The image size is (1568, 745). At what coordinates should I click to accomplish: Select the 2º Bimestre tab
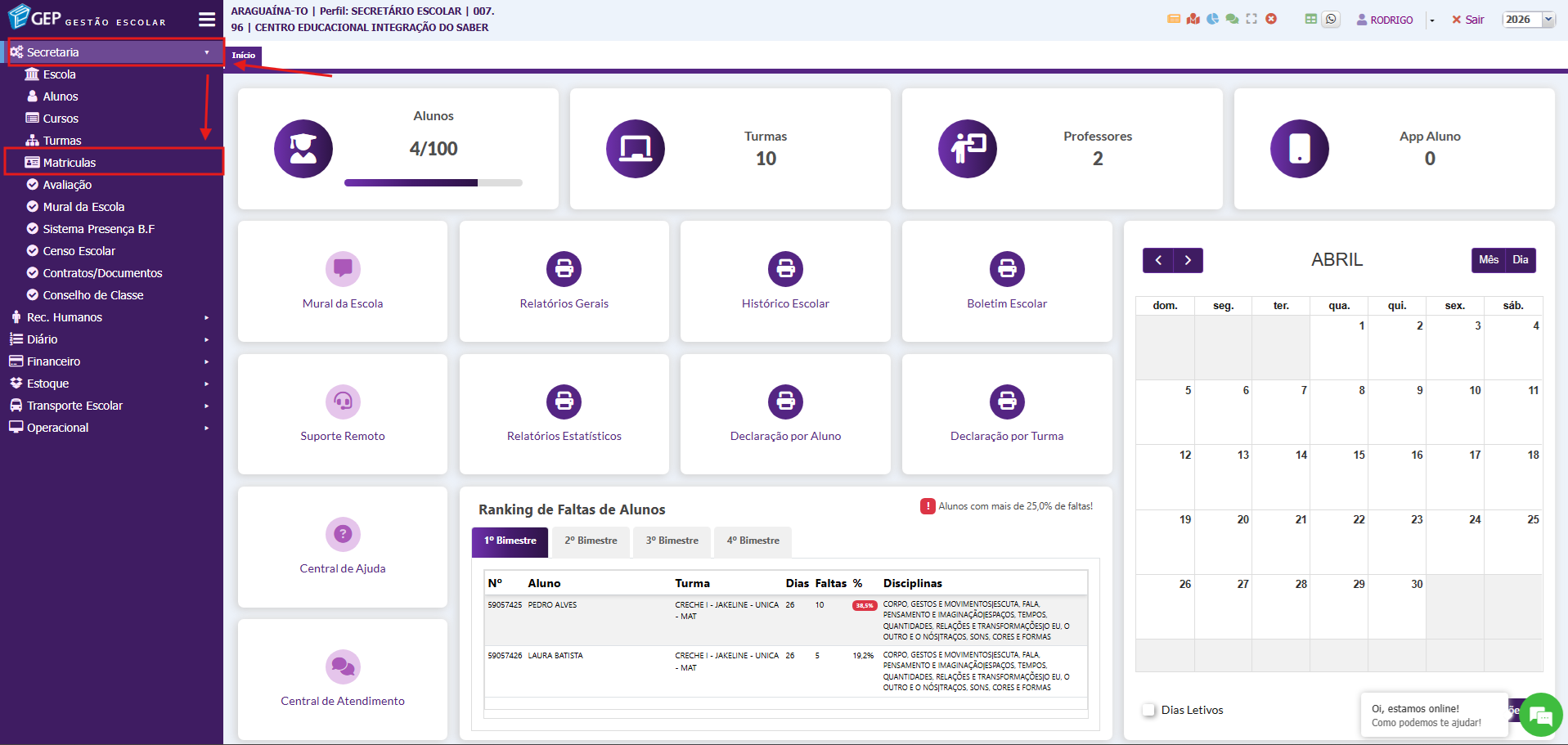tap(591, 541)
